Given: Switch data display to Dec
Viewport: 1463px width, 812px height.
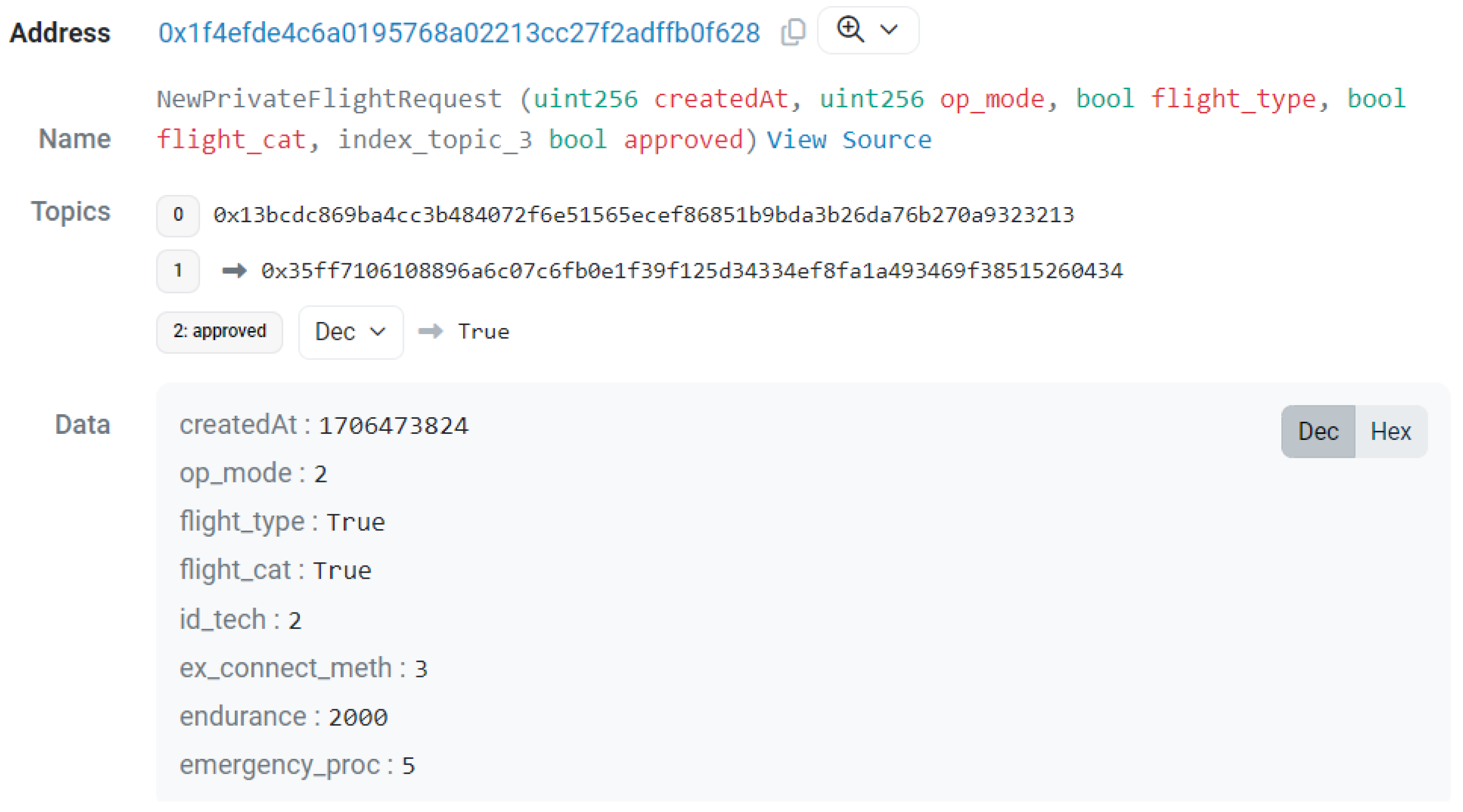Looking at the screenshot, I should pos(1318,431).
